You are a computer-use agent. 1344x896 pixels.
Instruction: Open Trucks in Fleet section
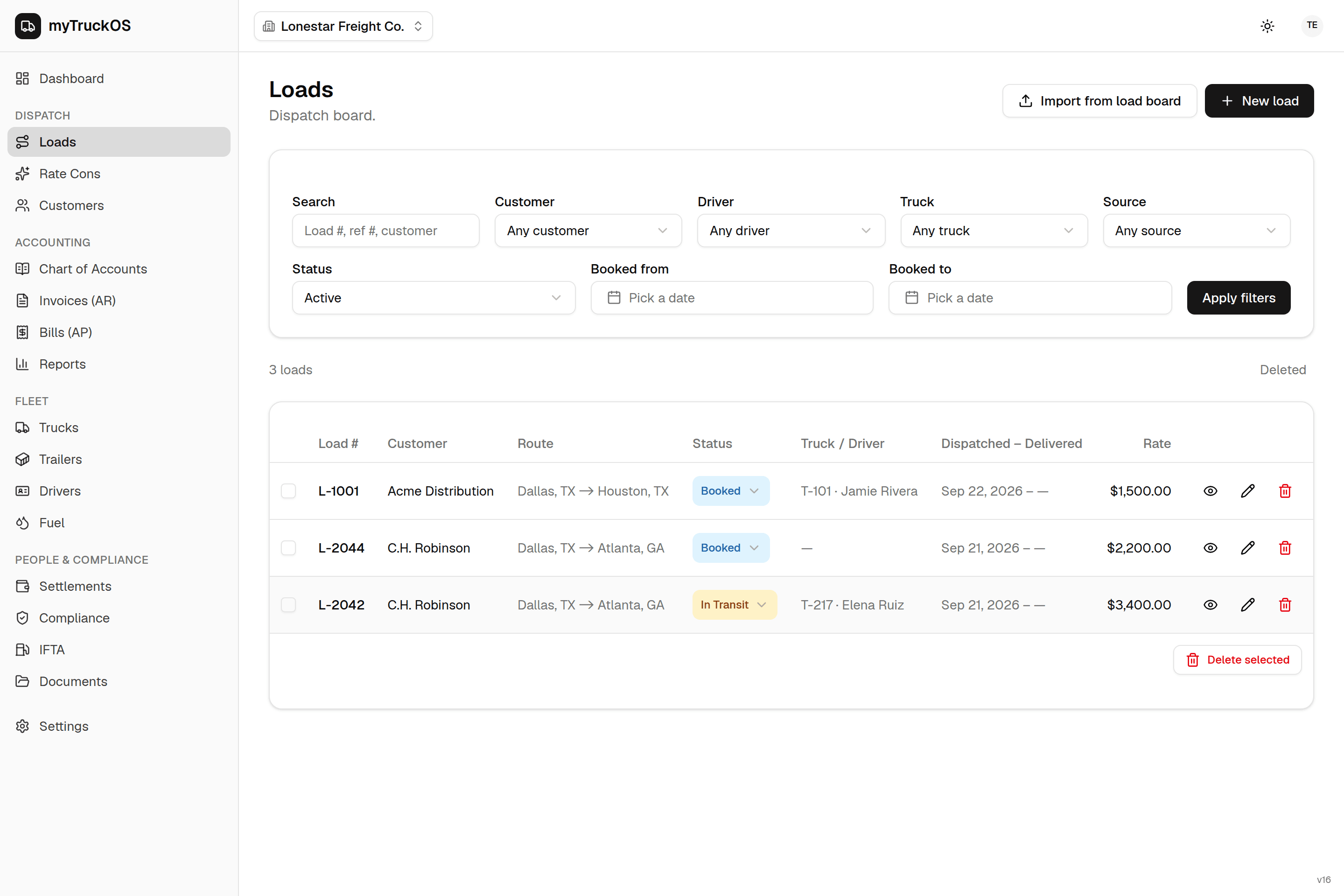pos(119,427)
